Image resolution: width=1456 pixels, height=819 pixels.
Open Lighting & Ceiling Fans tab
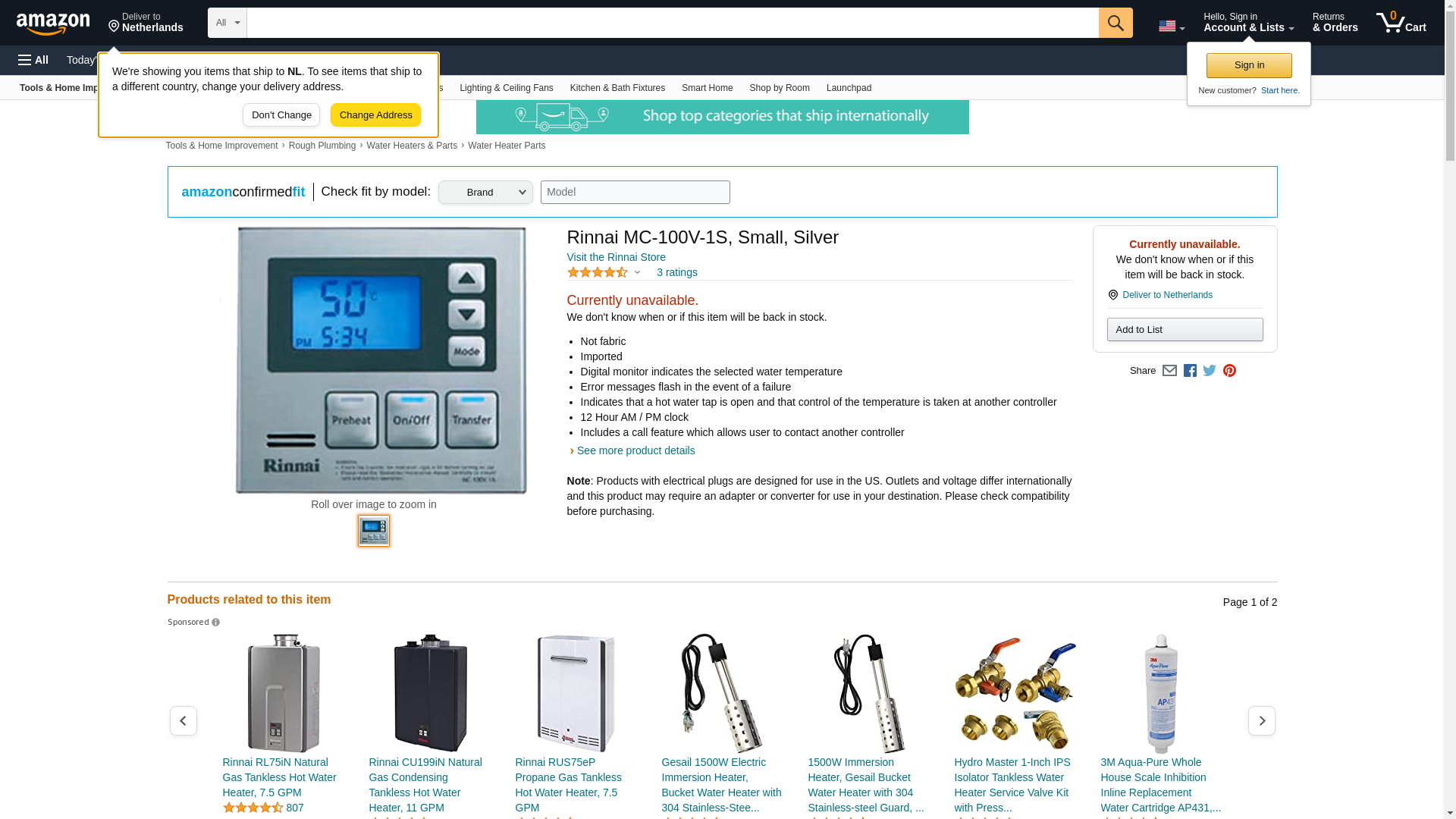coord(506,88)
